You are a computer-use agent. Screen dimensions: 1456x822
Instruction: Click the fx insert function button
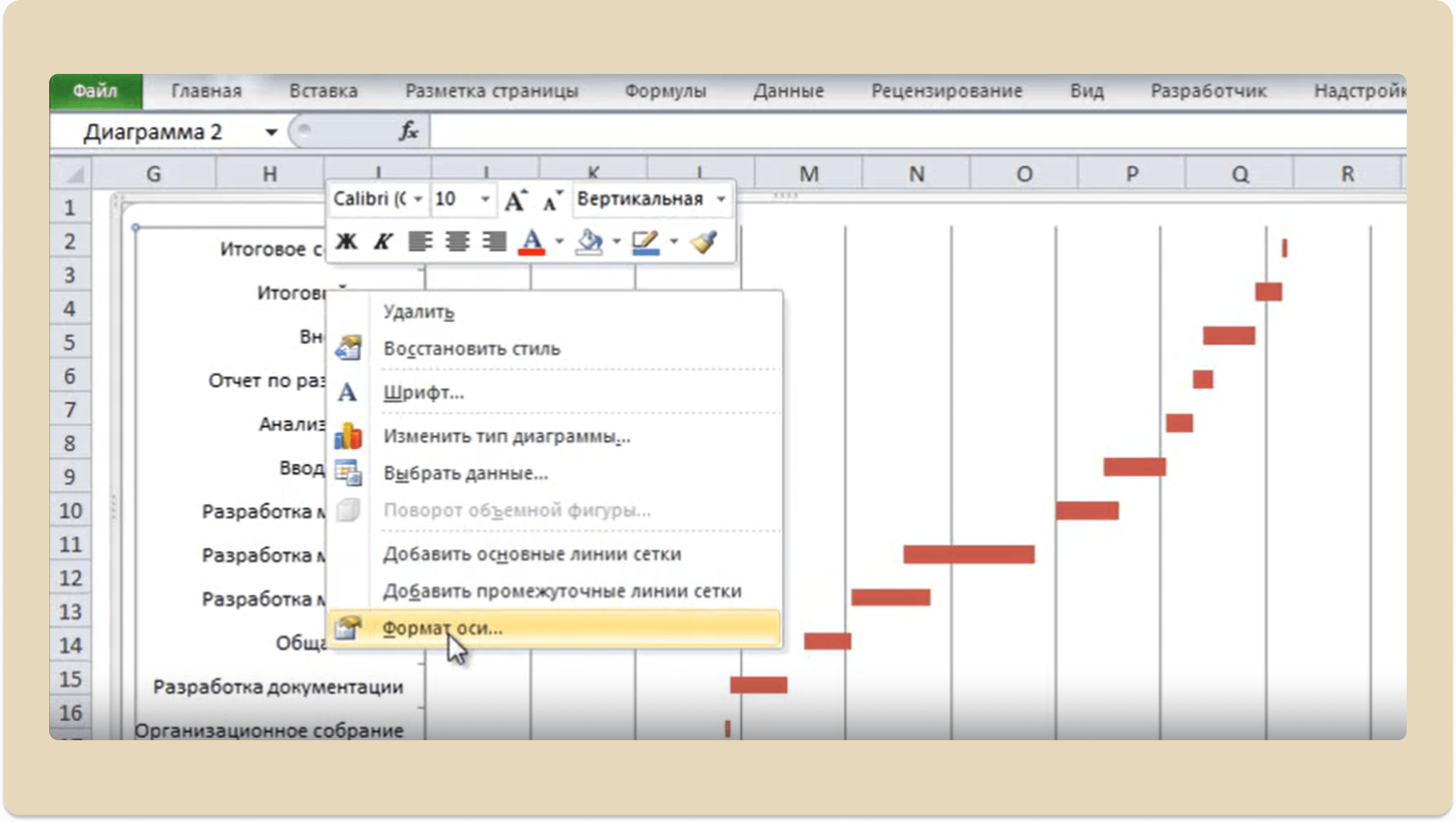(x=408, y=132)
